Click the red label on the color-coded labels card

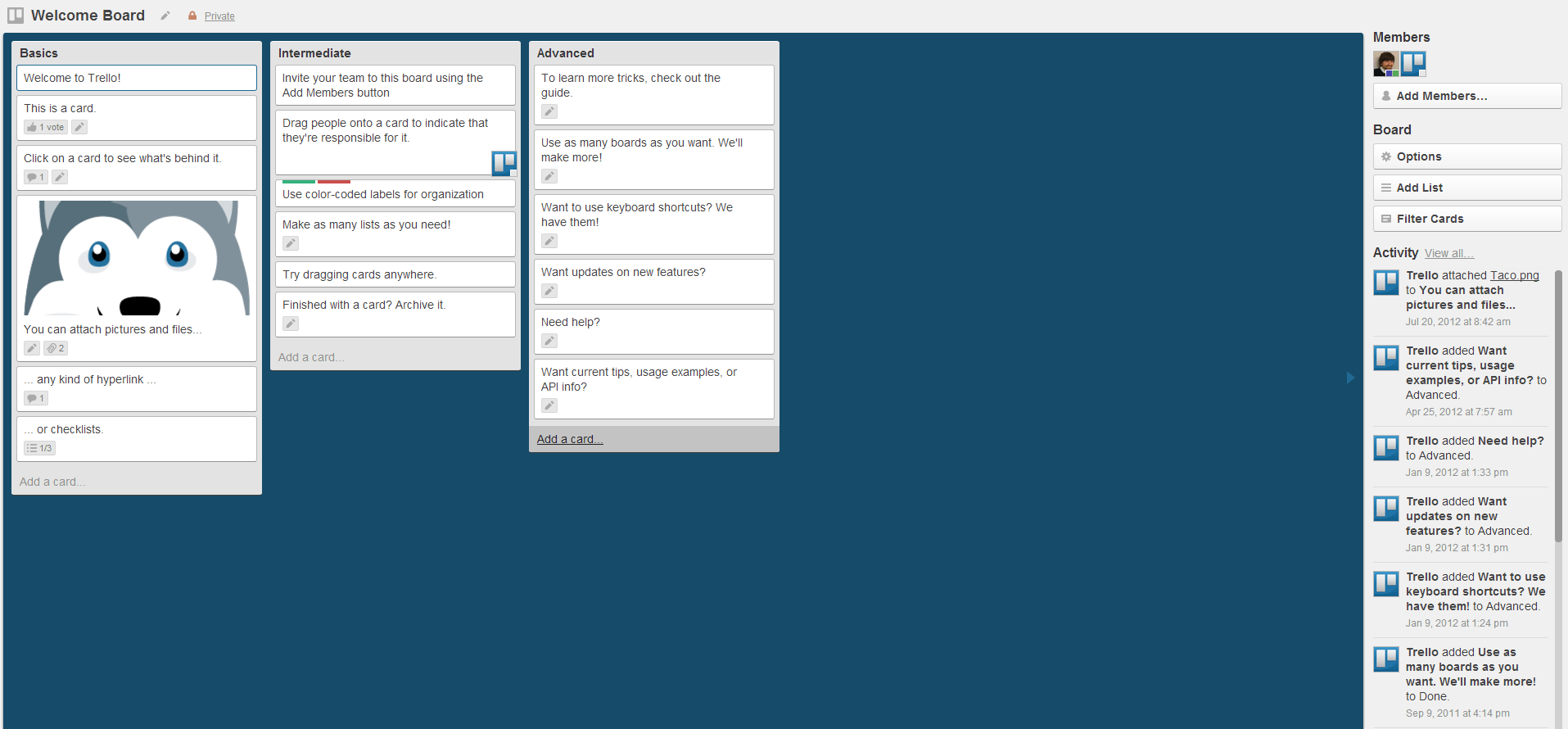[334, 181]
